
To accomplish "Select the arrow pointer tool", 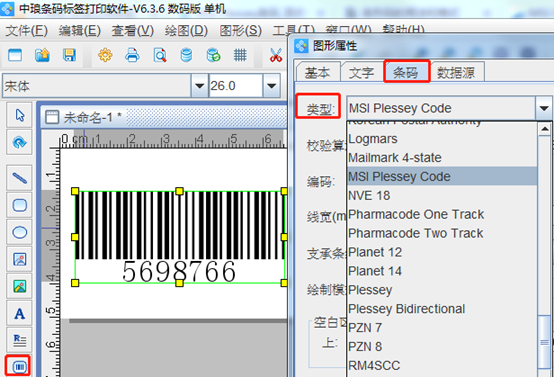I will coord(20,115).
